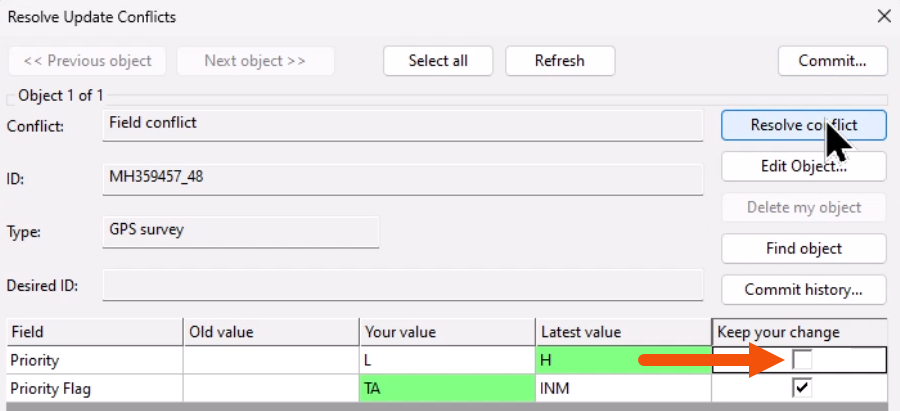Open the Commit dialog
The image size is (900, 411).
tap(832, 61)
